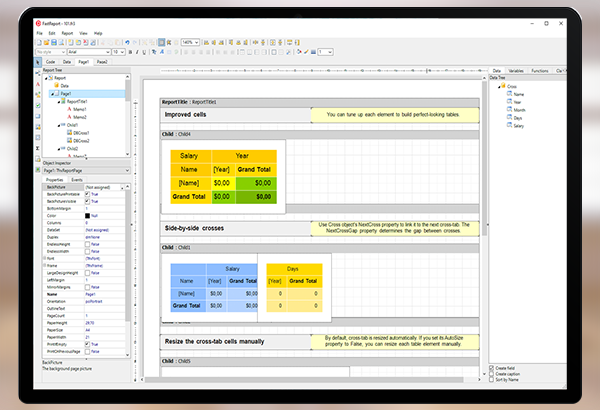Viewport: 600px width, 410px height.
Task: Toggle Italic text formatting
Action: 137,51
